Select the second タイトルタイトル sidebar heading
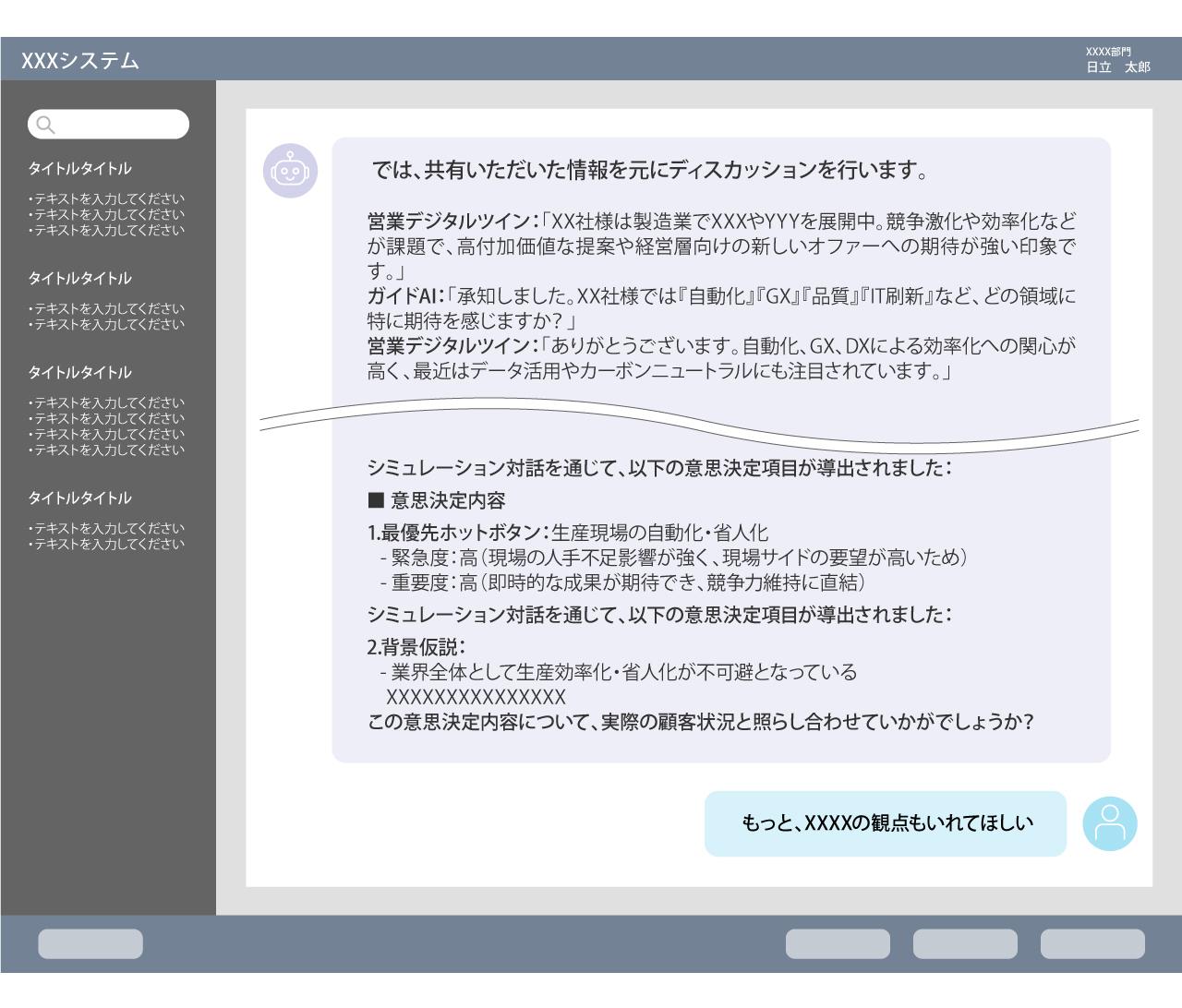1182x1008 pixels. (79, 279)
